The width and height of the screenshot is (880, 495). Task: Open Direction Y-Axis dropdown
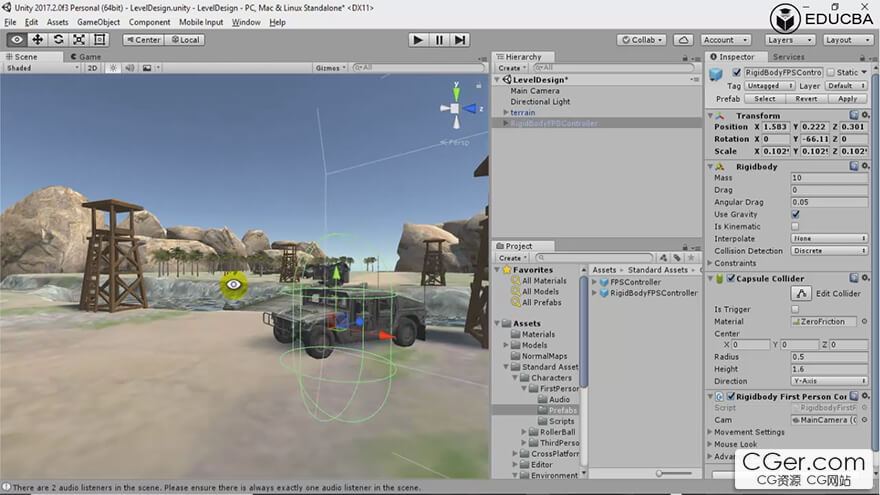[x=829, y=381]
